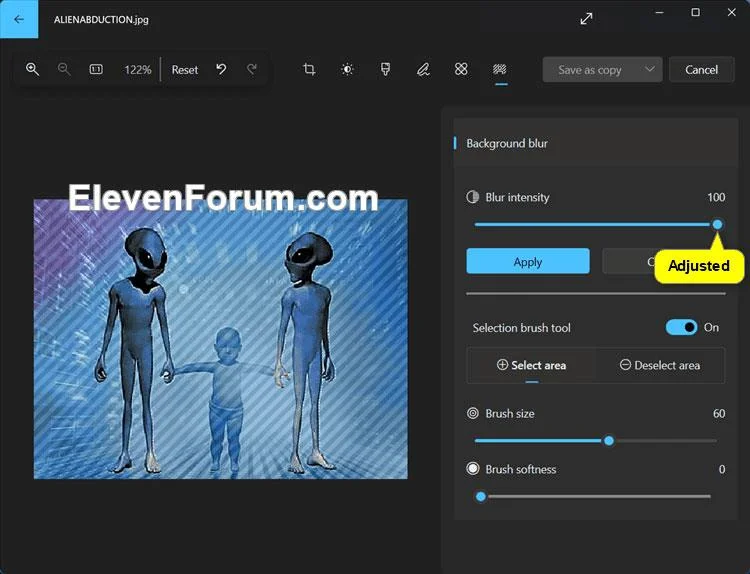Click the Brush softness value 0
Image resolution: width=750 pixels, height=574 pixels.
point(722,469)
